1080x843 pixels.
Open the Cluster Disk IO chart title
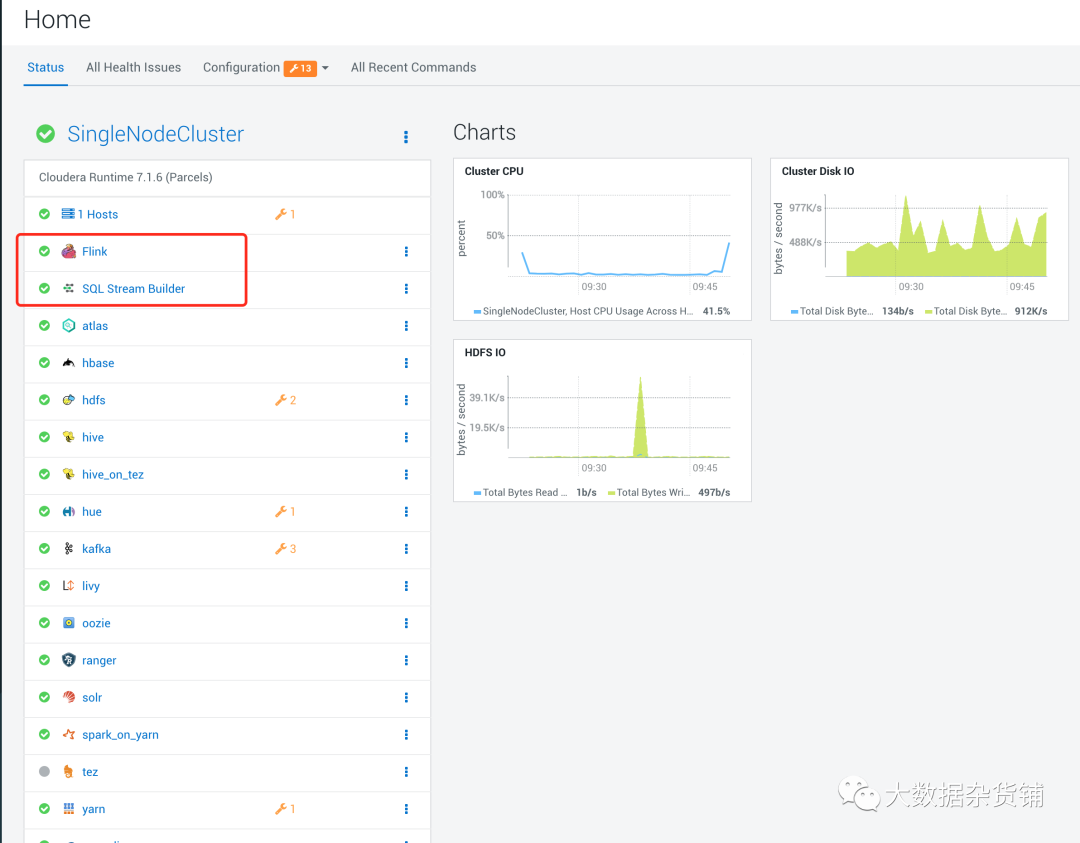tap(818, 171)
